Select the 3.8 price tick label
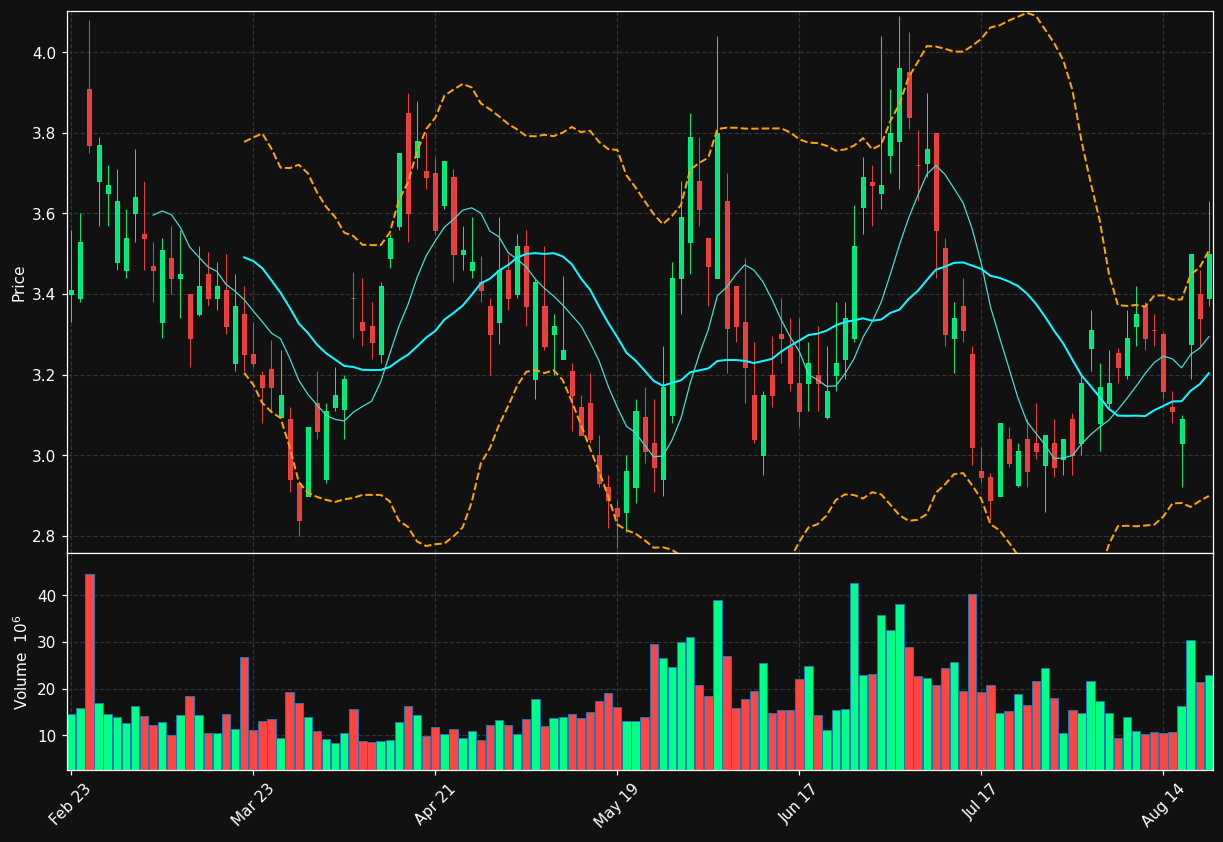 tap(46, 133)
